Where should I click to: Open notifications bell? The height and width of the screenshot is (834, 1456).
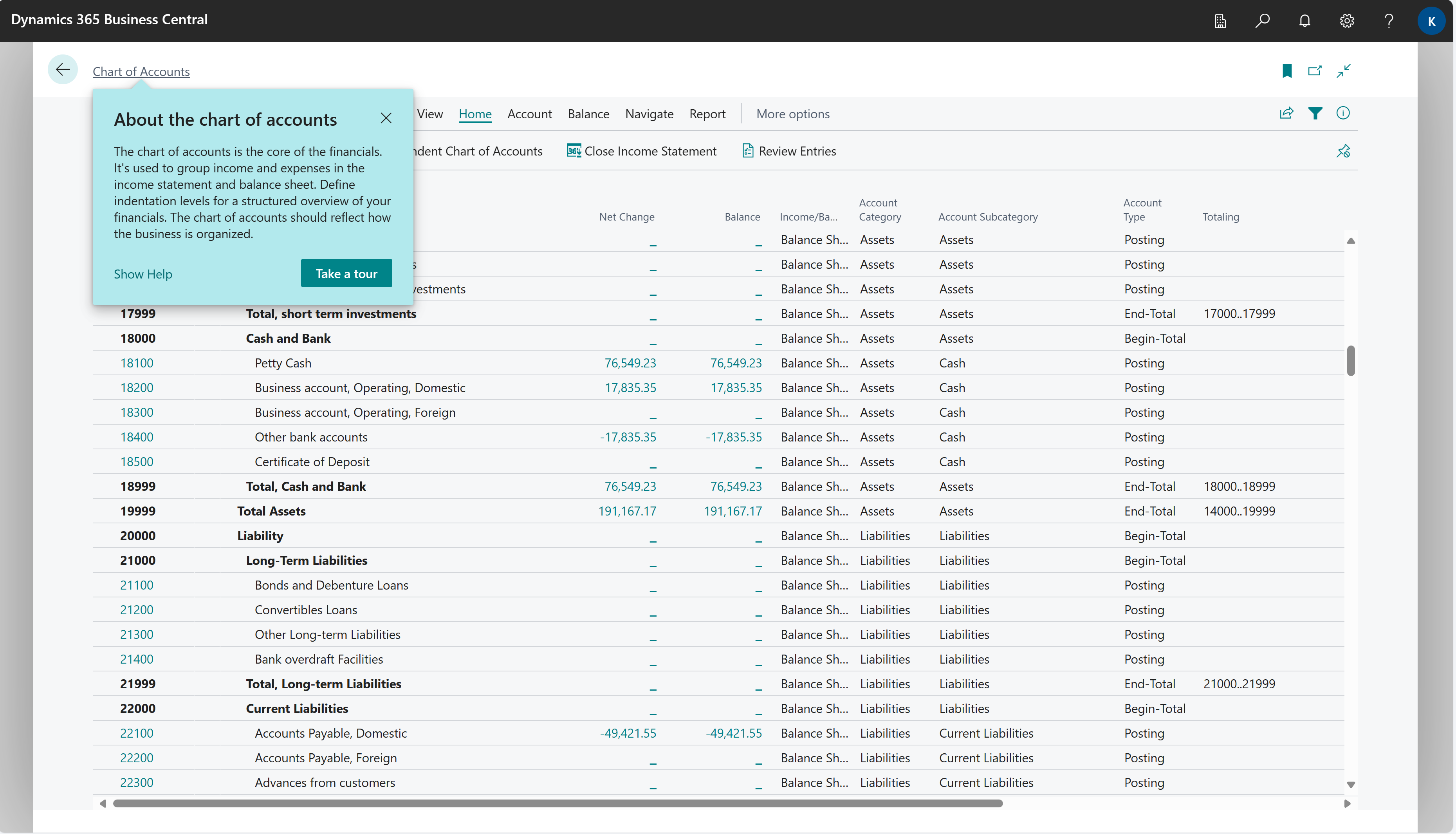point(1305,21)
